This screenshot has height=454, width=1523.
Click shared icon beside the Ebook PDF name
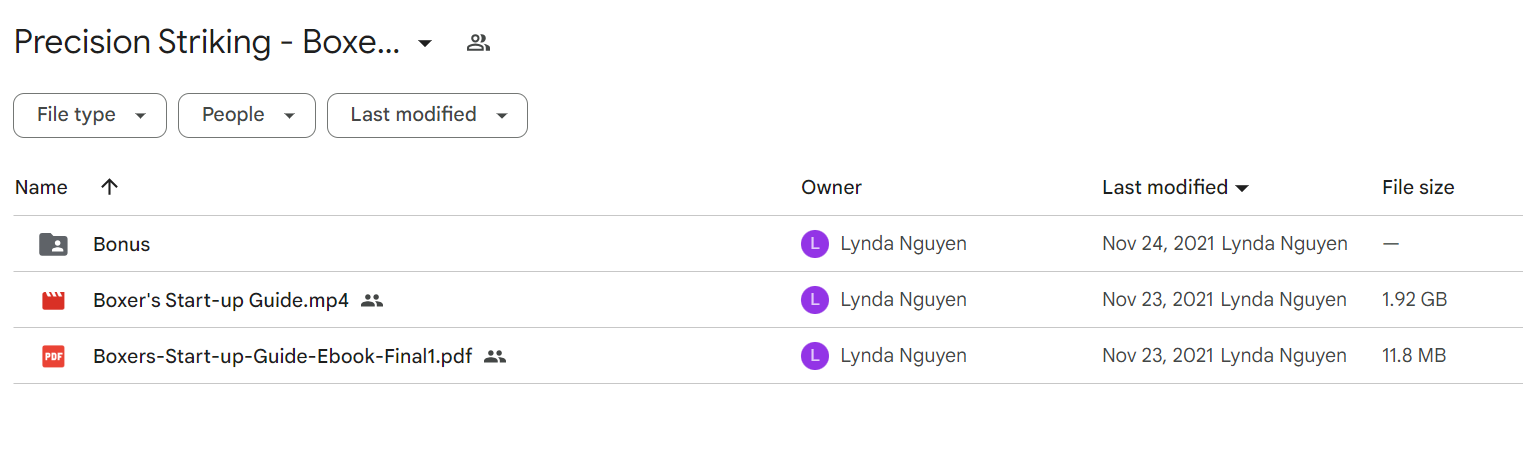click(495, 356)
